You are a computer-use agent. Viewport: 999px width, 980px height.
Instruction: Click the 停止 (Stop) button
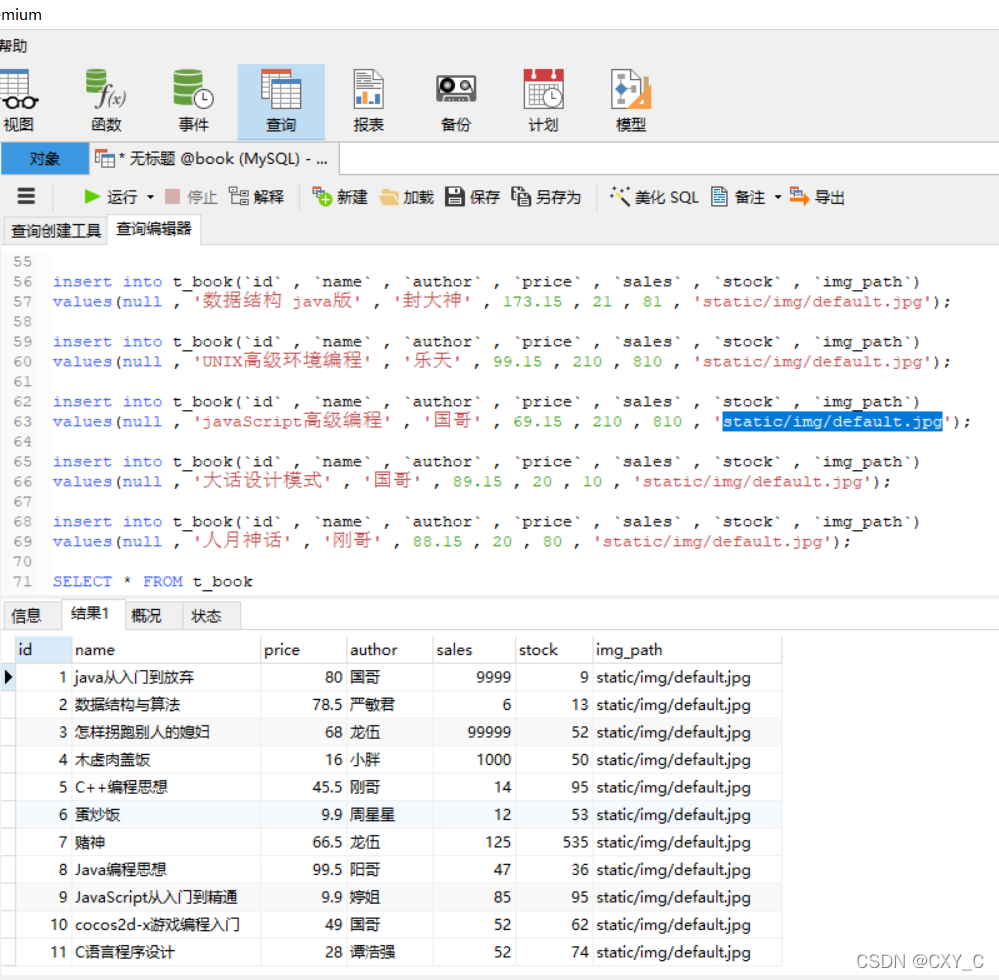[x=191, y=197]
